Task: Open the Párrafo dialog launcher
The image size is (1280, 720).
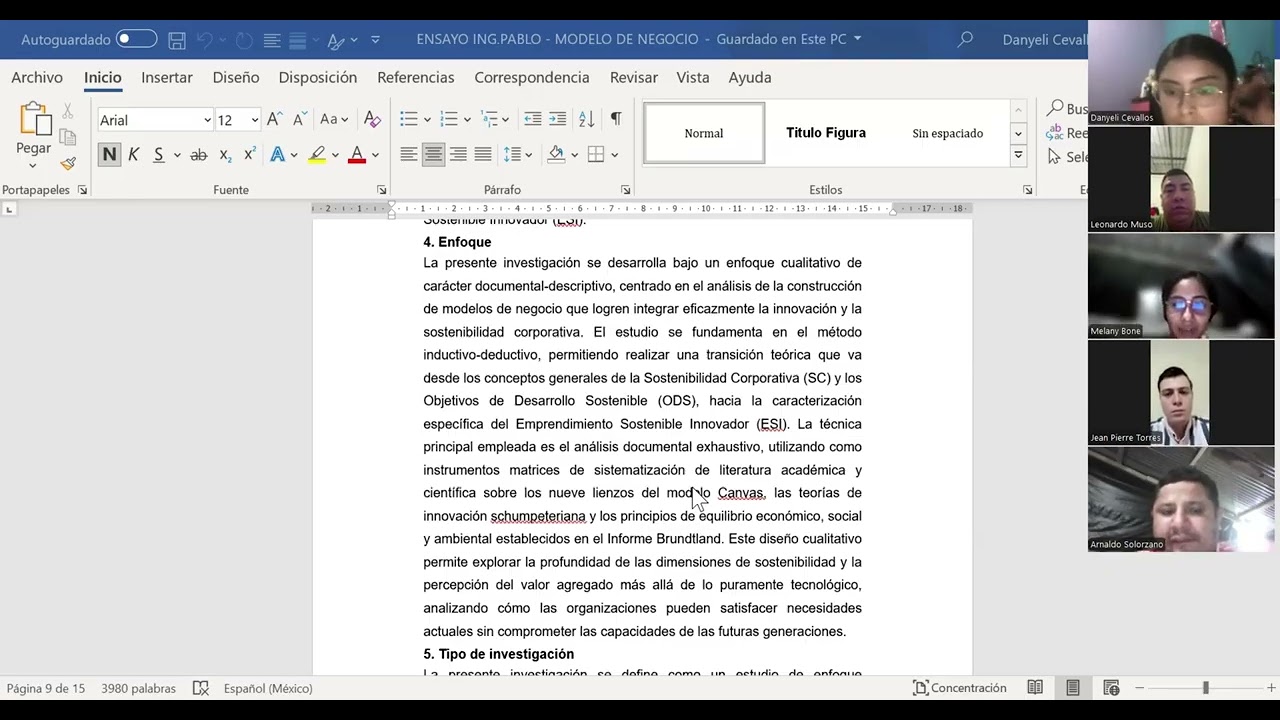Action: [x=625, y=190]
